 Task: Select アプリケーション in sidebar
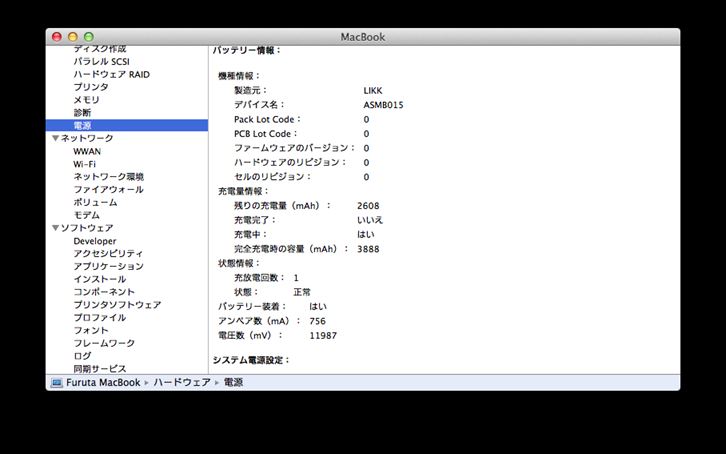pos(108,266)
